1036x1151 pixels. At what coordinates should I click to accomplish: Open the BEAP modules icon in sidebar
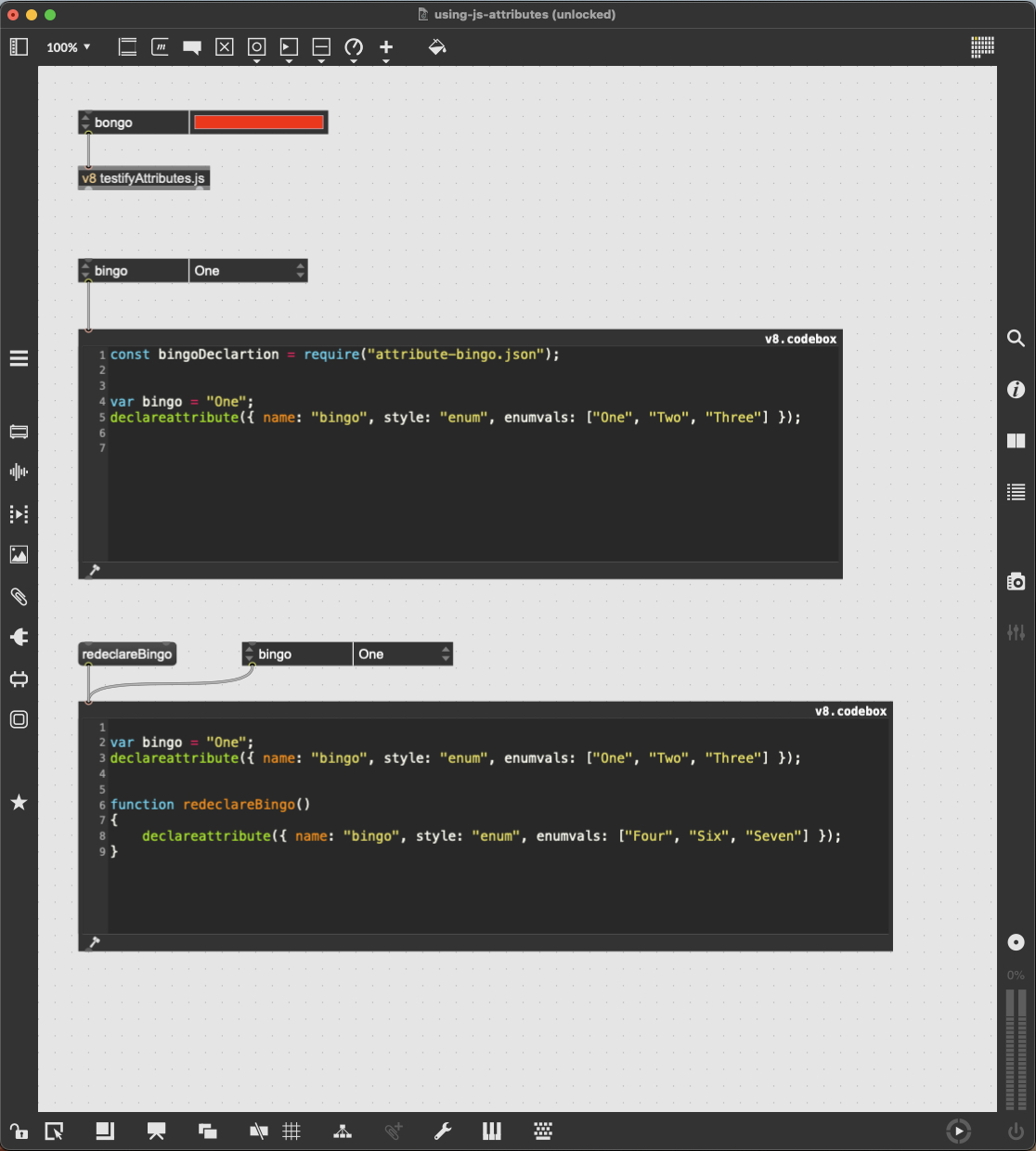(x=19, y=719)
